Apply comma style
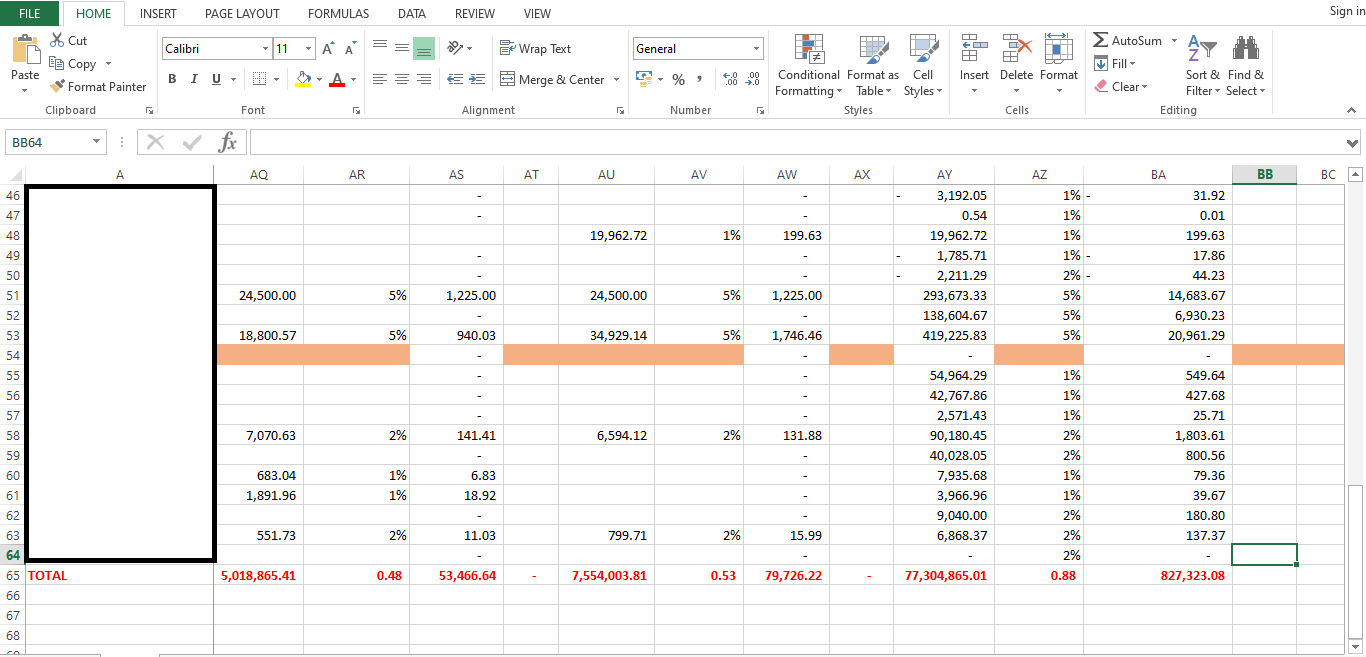Screen dimensions: 1366x657 [x=700, y=79]
